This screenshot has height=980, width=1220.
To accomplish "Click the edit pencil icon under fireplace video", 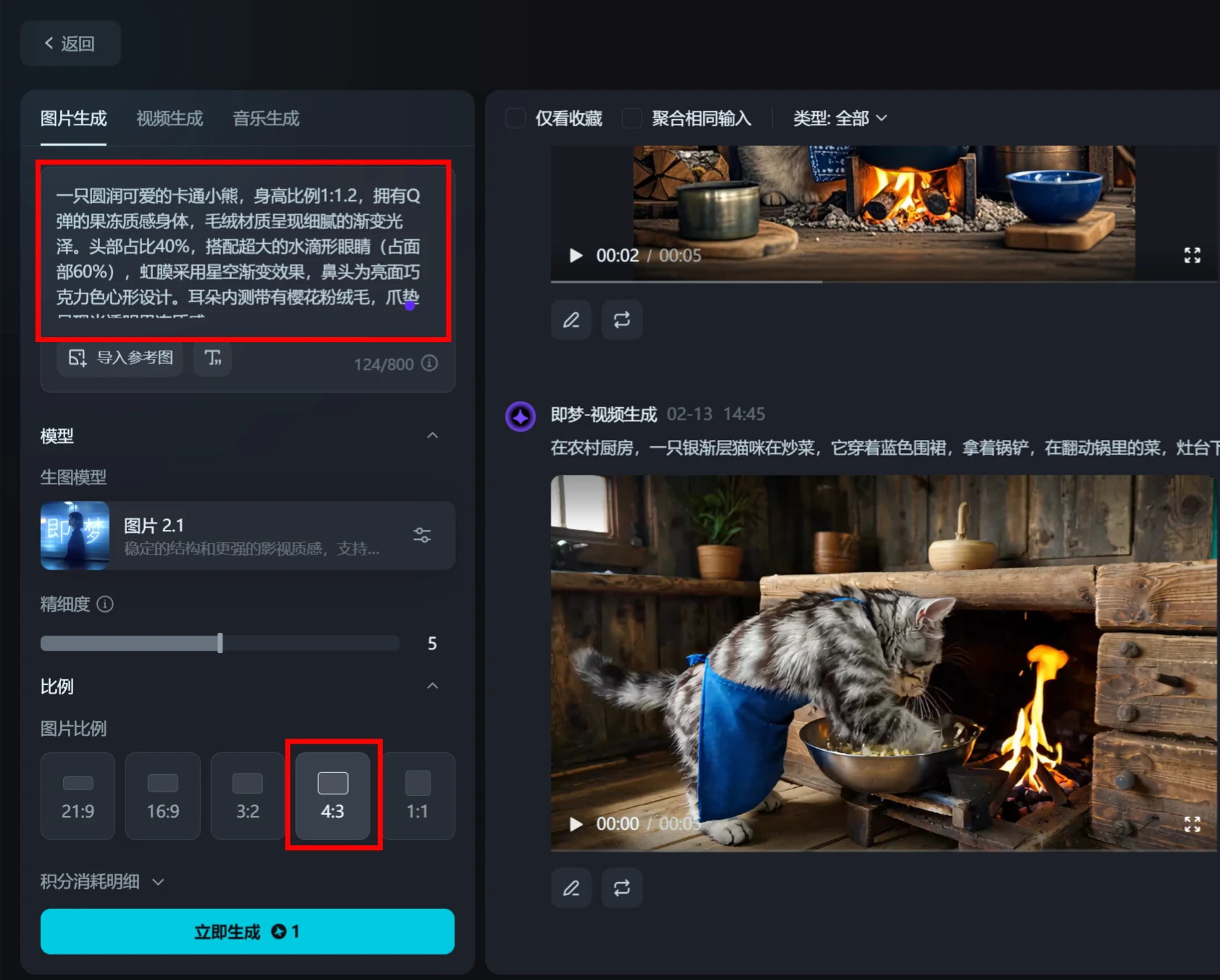I will point(570,320).
